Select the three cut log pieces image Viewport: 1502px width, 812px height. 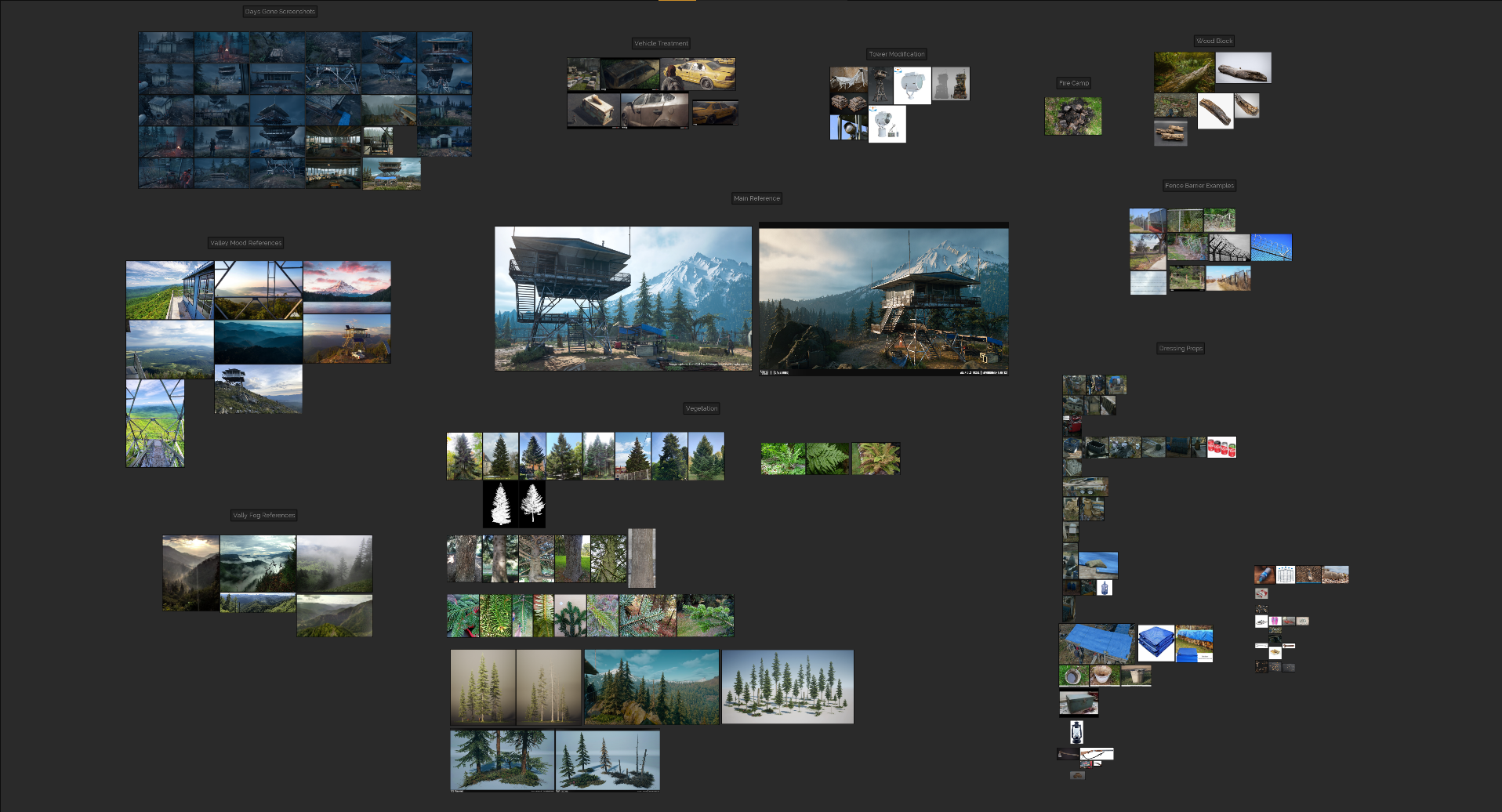1170,133
